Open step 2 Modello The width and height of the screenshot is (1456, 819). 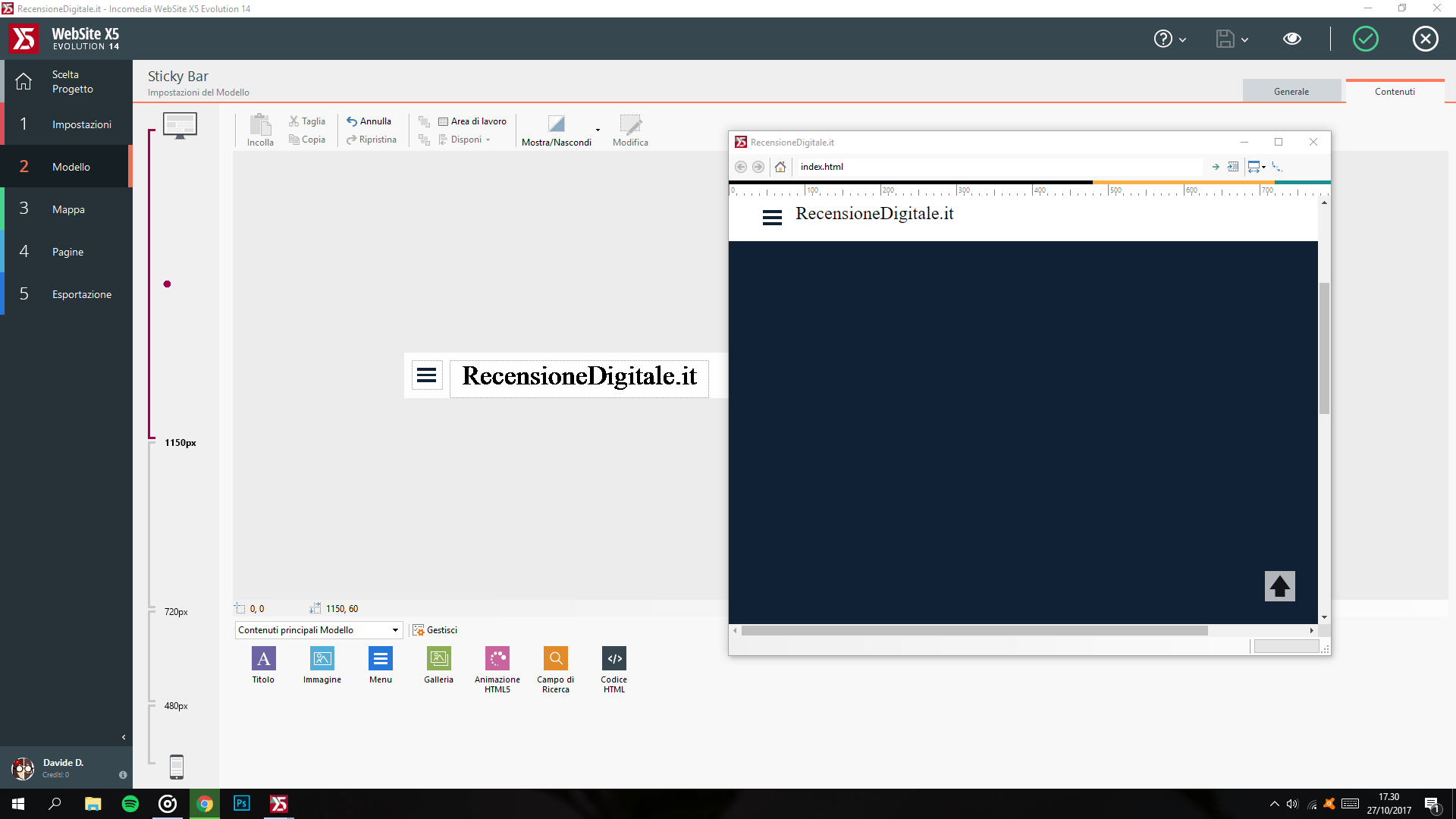66,166
